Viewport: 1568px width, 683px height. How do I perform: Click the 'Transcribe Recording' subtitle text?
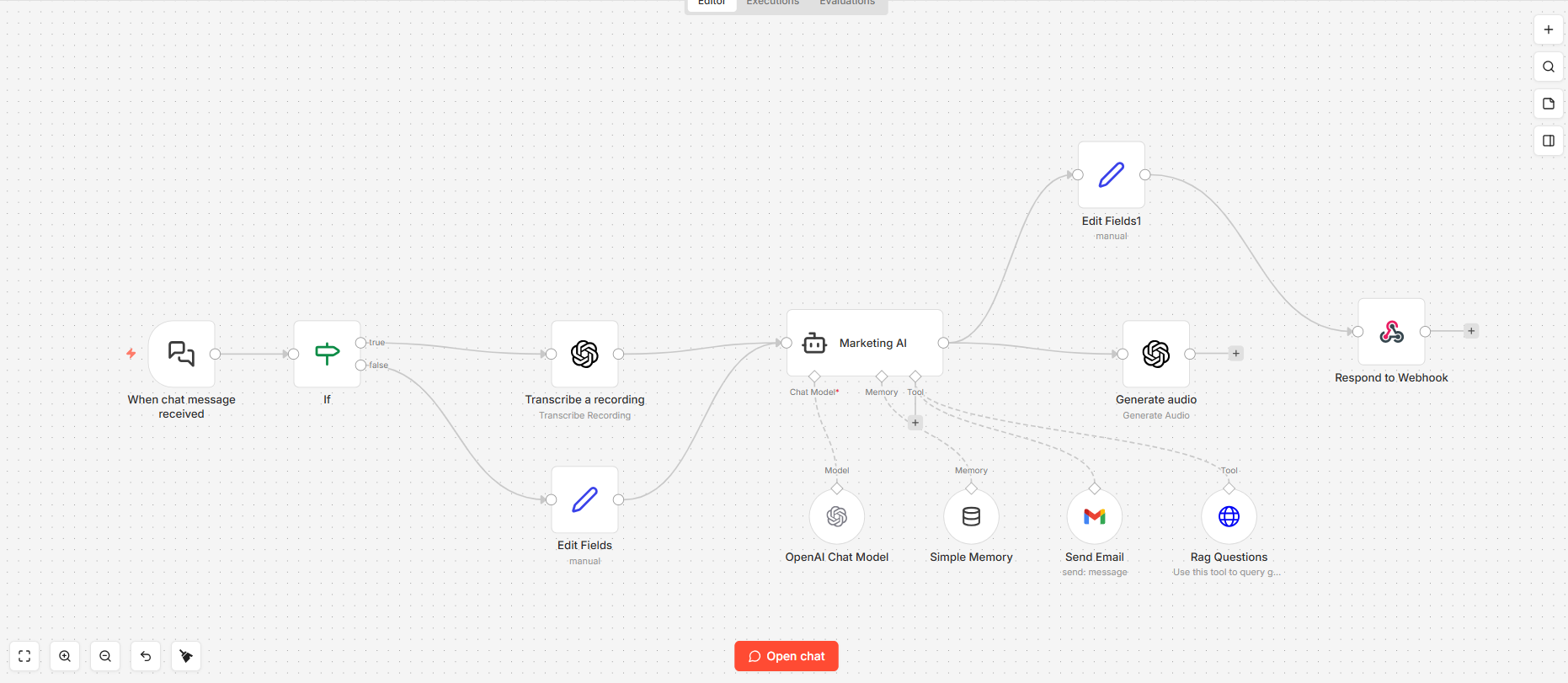coord(584,415)
